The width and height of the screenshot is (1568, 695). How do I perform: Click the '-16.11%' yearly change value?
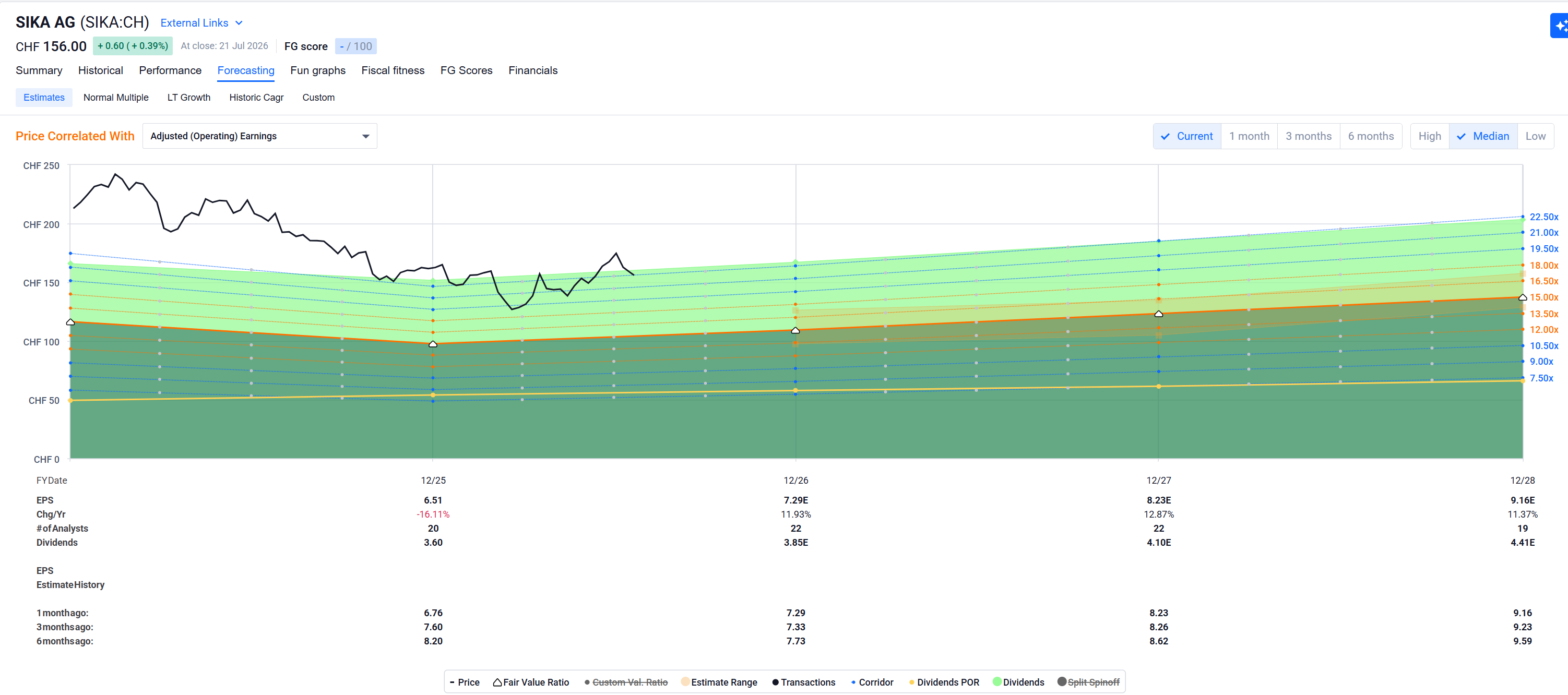click(433, 514)
